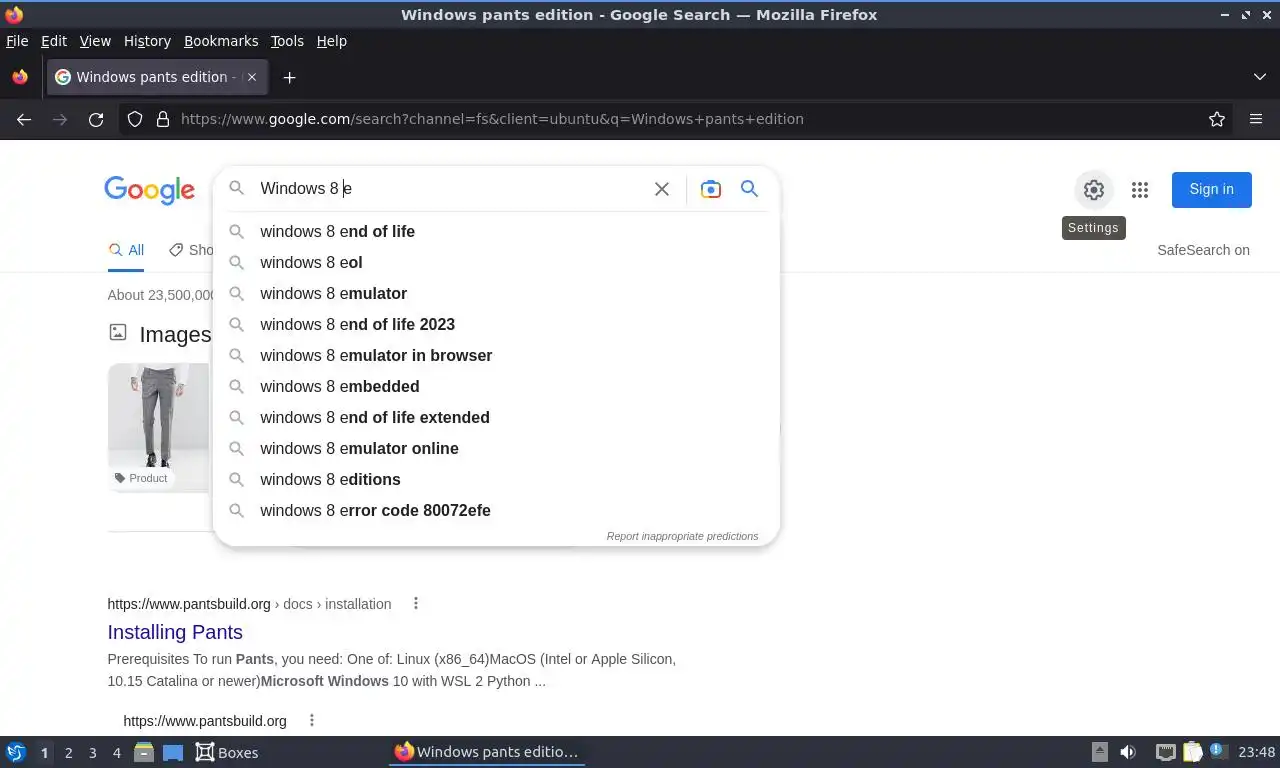
Task: Open Firefox View pinned icon
Action: (19, 77)
